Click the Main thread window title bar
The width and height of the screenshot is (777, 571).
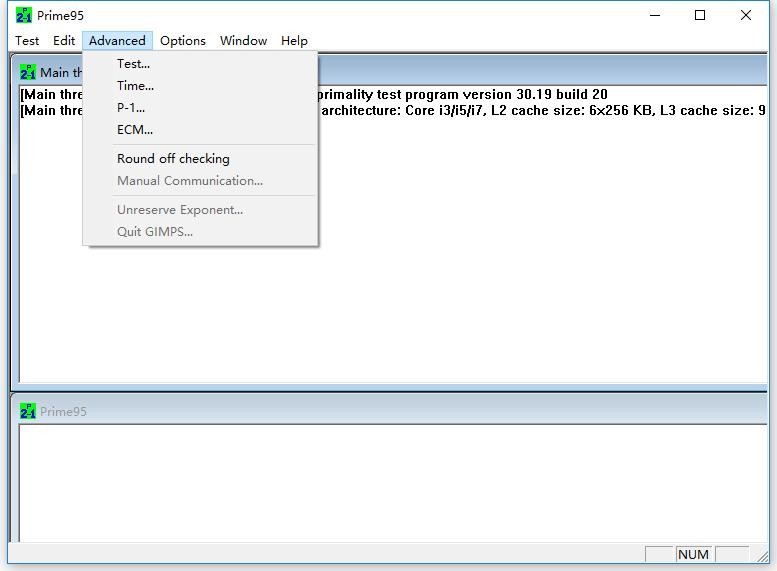pos(542,72)
